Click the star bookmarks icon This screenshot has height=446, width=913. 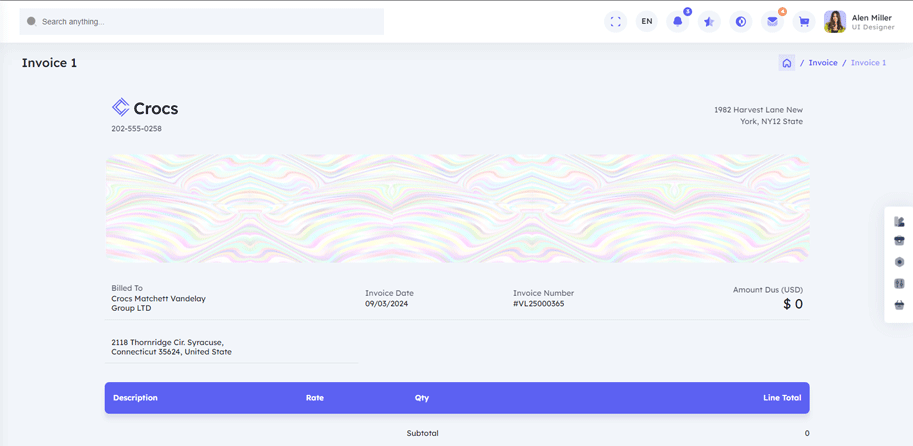709,21
